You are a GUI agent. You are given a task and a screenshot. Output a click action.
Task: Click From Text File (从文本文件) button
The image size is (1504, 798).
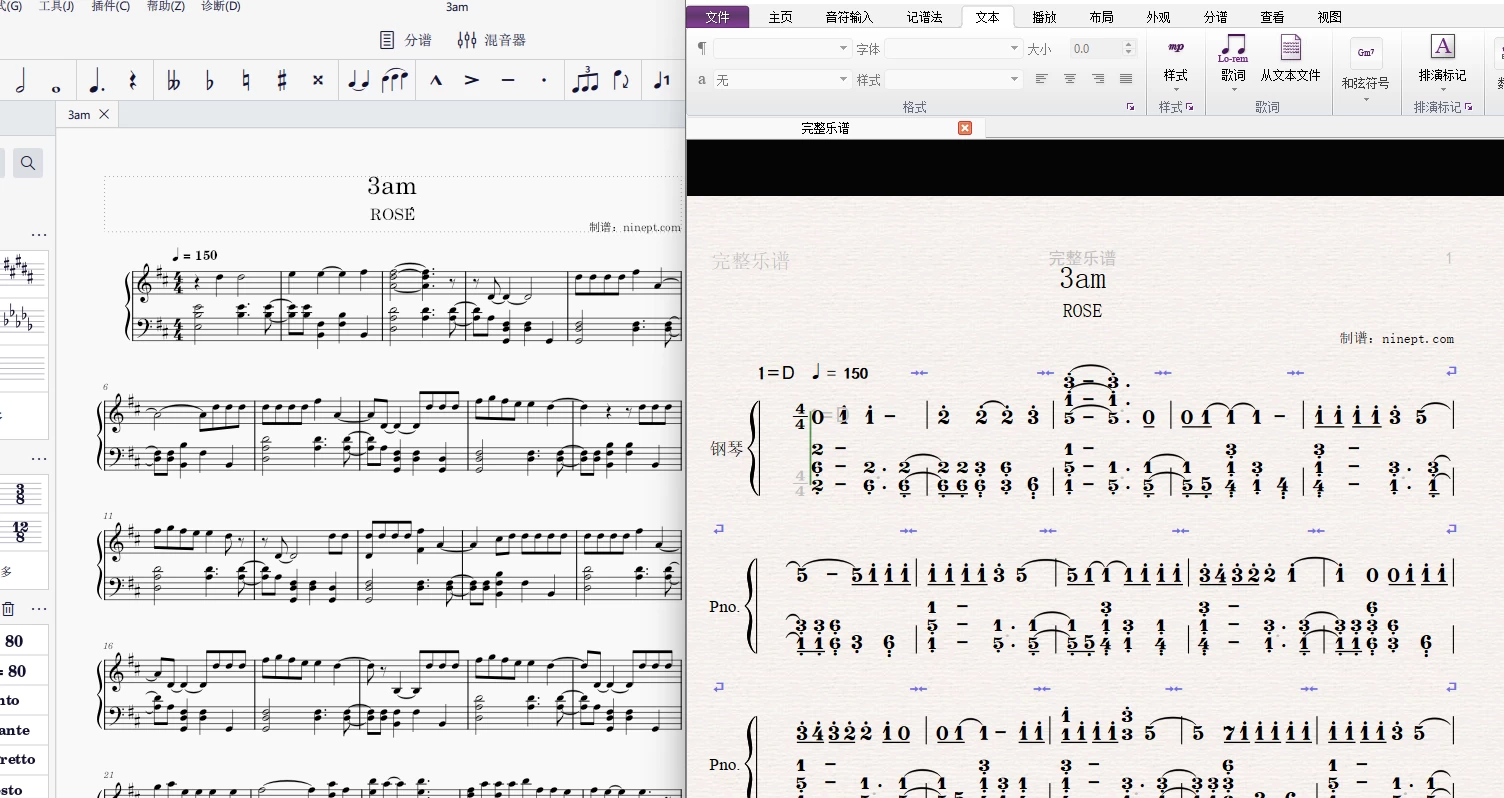1290,58
